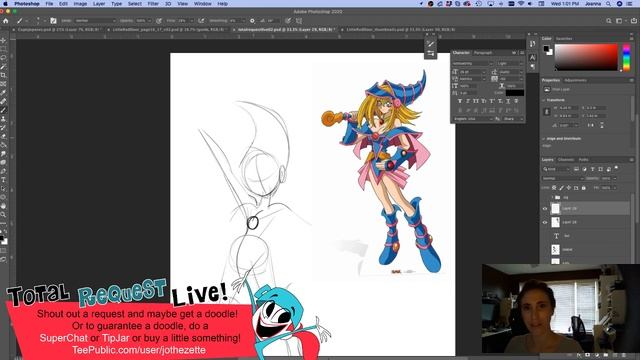Open the Brushes collapsed panel icon
Screen dimensions: 640x360
pos(430,44)
